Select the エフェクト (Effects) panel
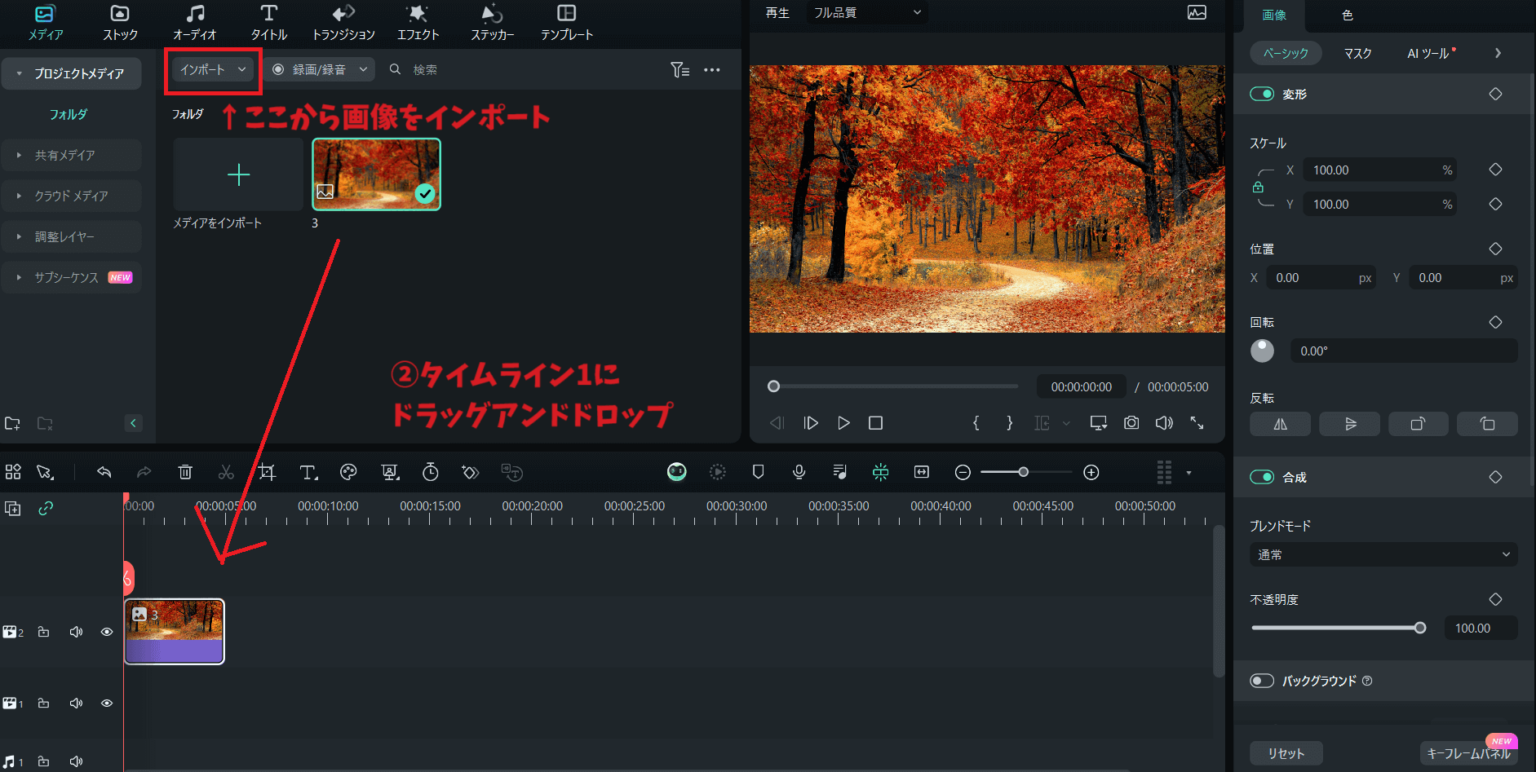Viewport: 1536px width, 772px height. tap(417, 22)
